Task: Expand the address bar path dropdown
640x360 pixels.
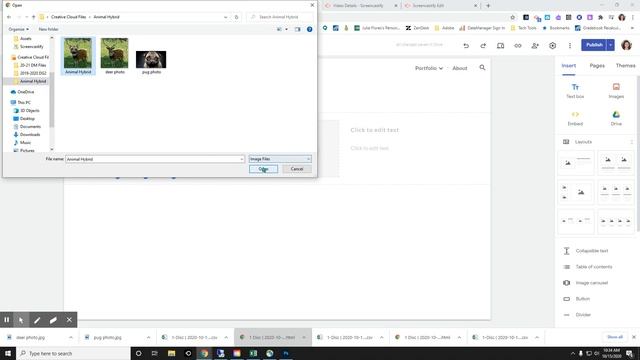Action: click(x=225, y=17)
